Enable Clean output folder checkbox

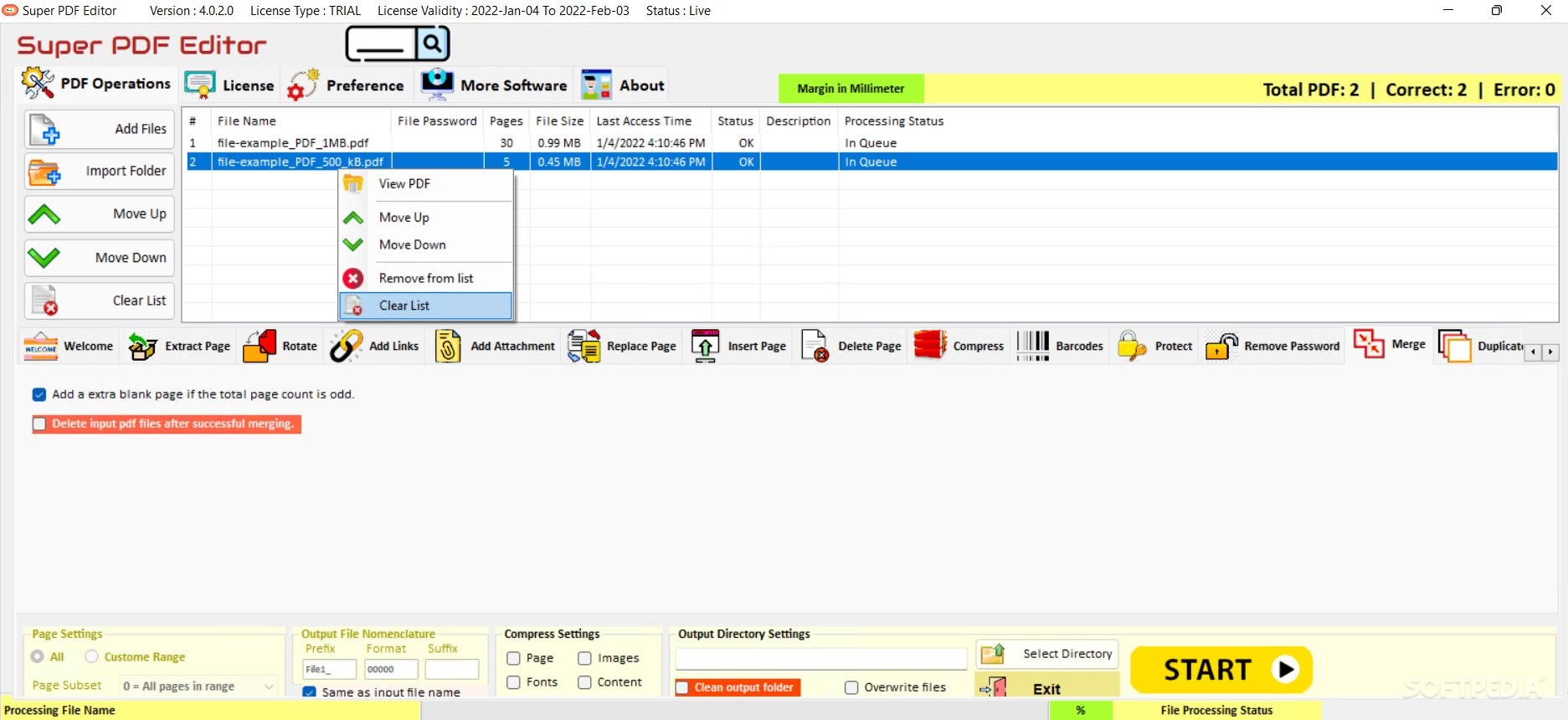pyautogui.click(x=682, y=687)
